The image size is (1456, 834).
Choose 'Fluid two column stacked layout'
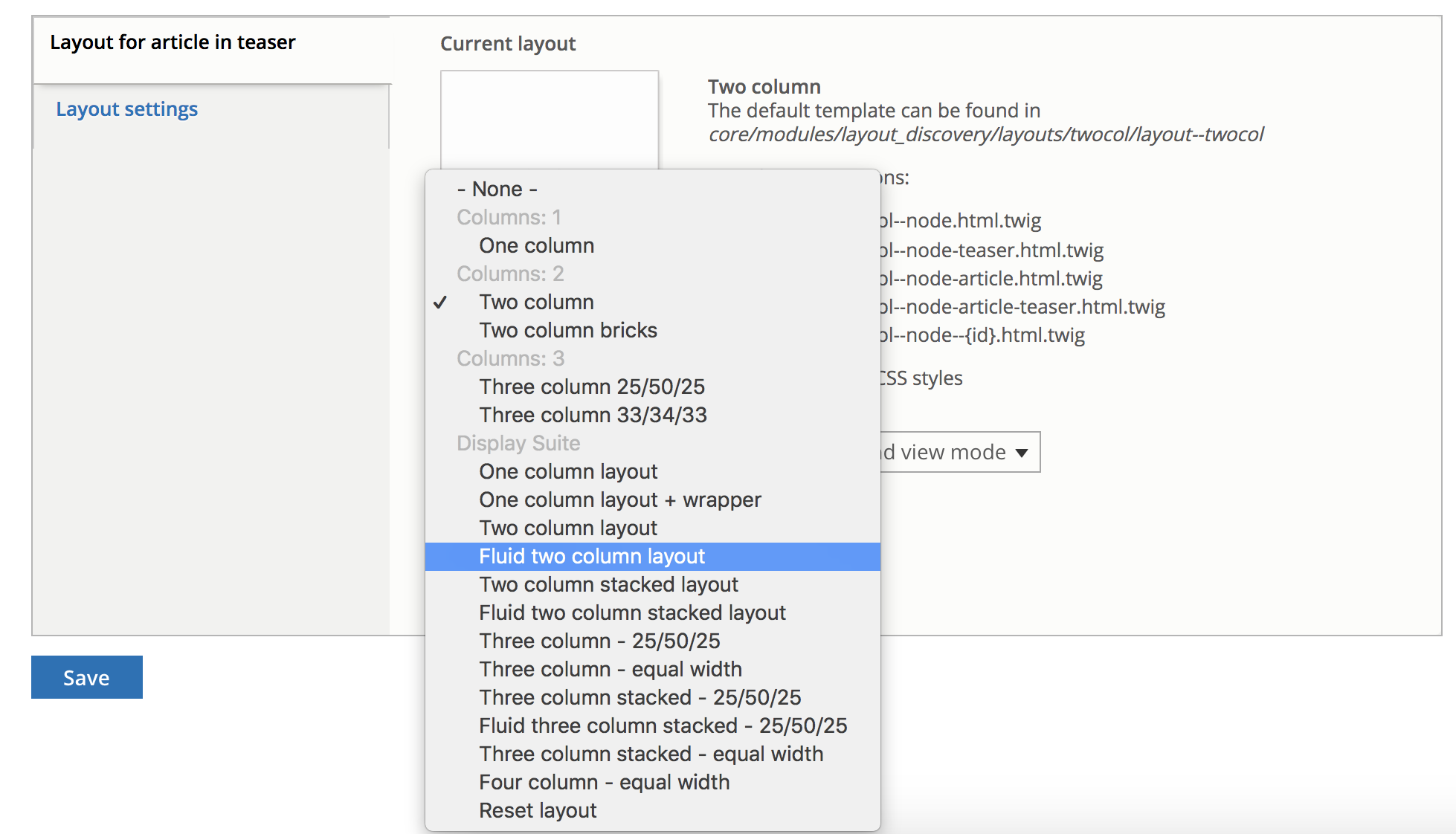click(632, 613)
